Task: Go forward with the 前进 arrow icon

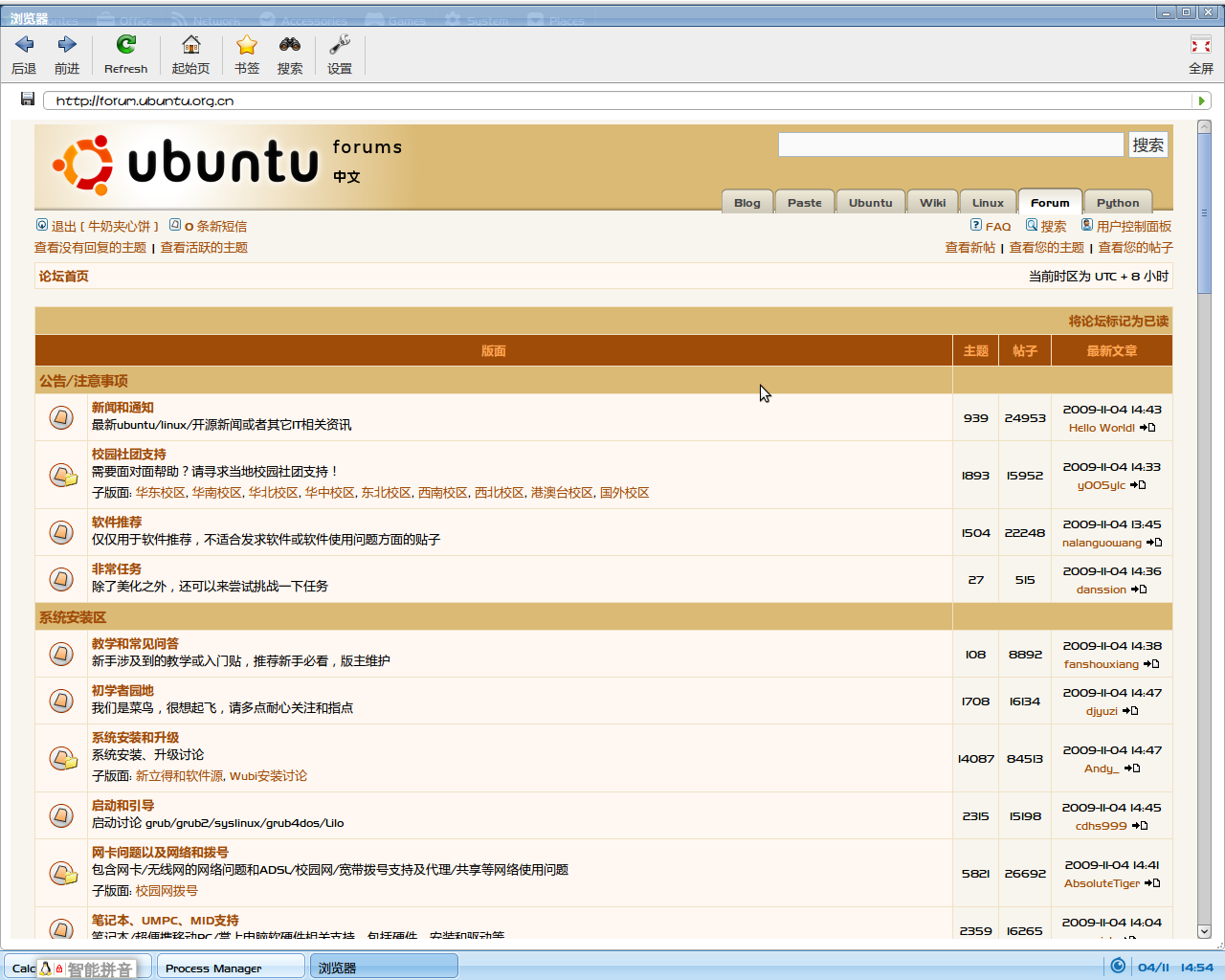Action: click(x=67, y=44)
